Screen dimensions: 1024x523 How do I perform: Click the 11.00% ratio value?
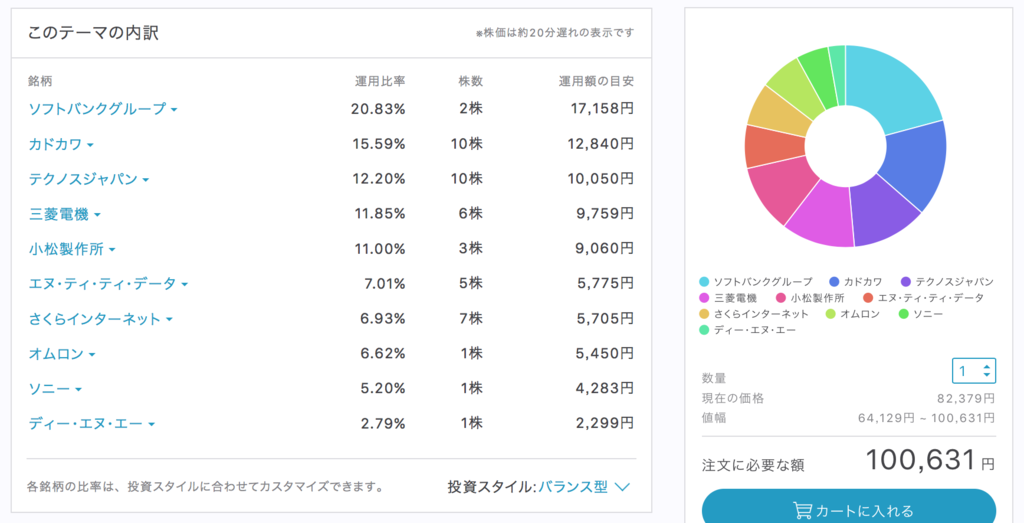(379, 249)
